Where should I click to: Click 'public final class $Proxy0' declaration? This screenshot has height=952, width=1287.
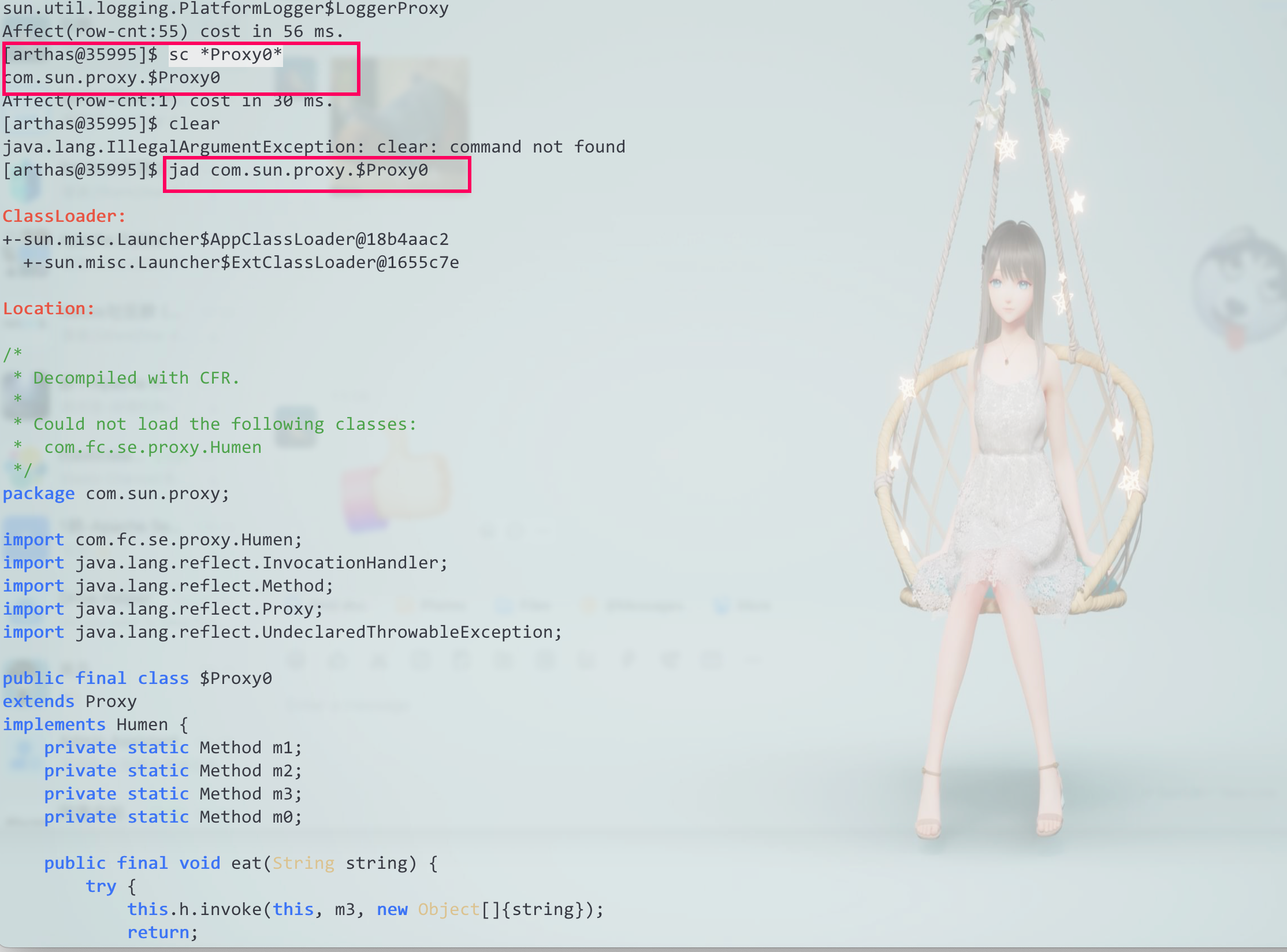(x=137, y=679)
